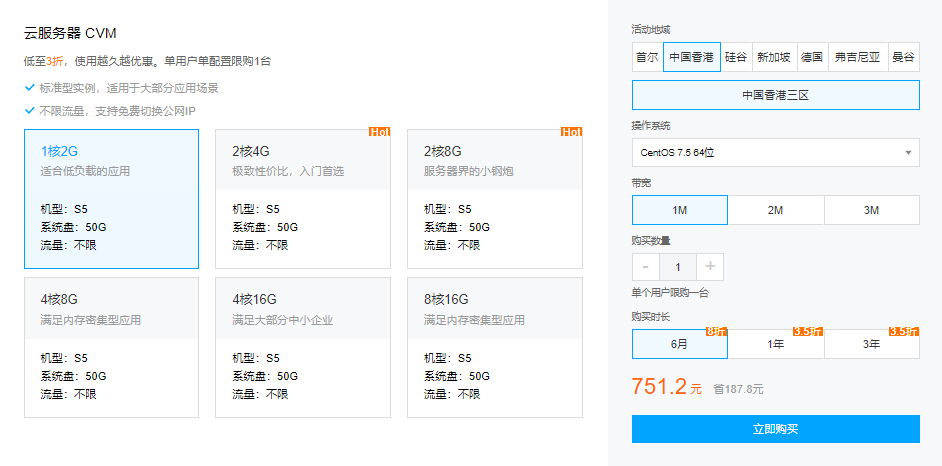
Task: Click the 立即购买 buy now button
Action: pos(776,429)
